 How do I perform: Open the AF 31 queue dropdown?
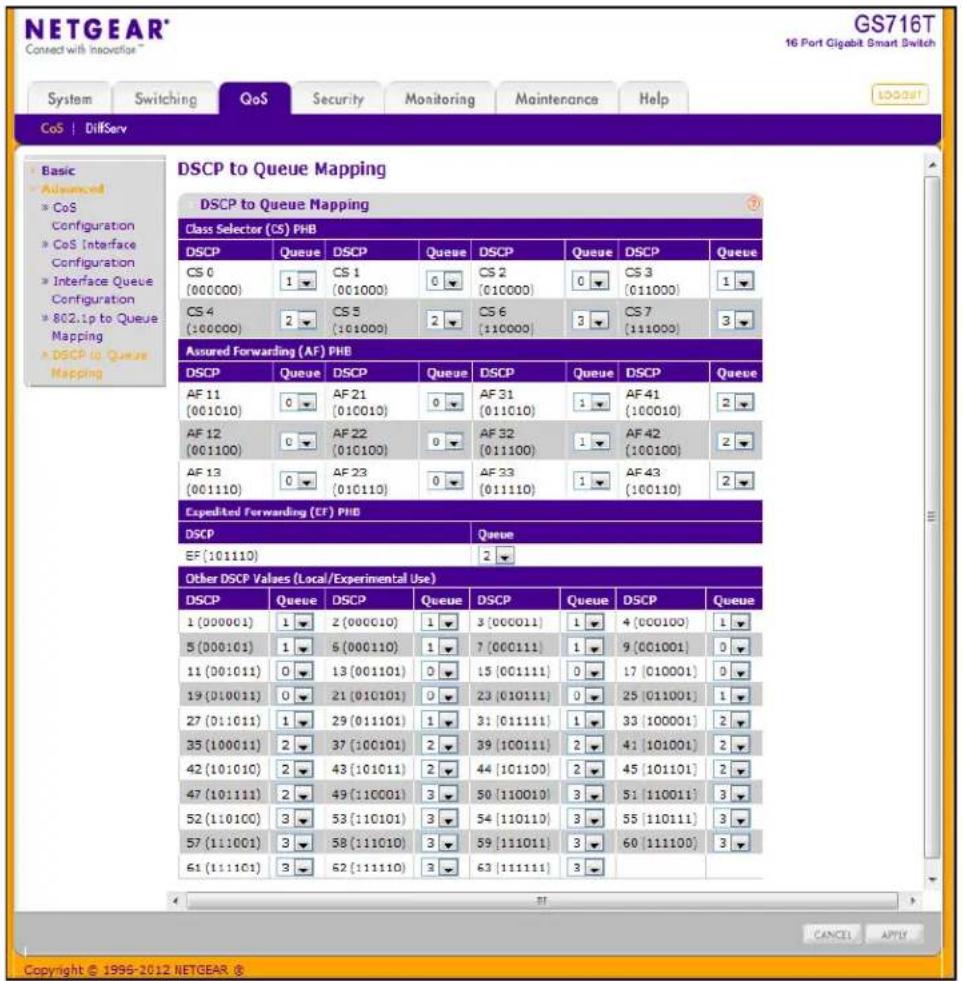coord(592,402)
